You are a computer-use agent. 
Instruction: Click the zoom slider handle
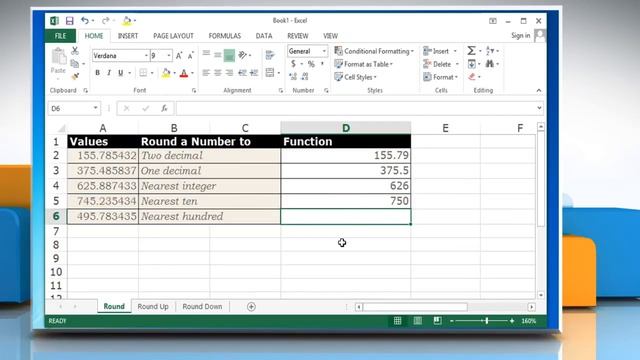pyautogui.click(x=487, y=321)
